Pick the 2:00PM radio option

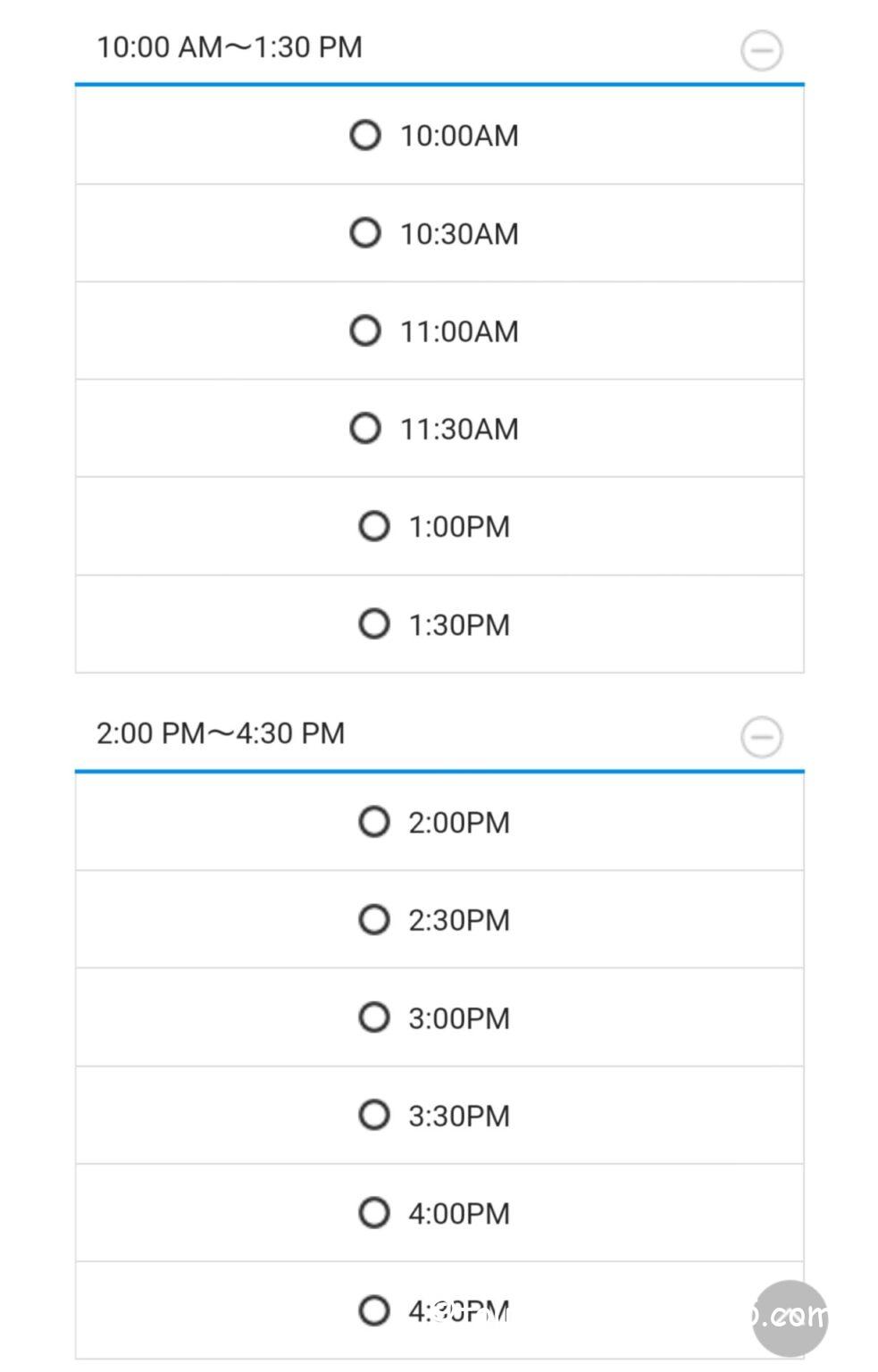point(374,822)
